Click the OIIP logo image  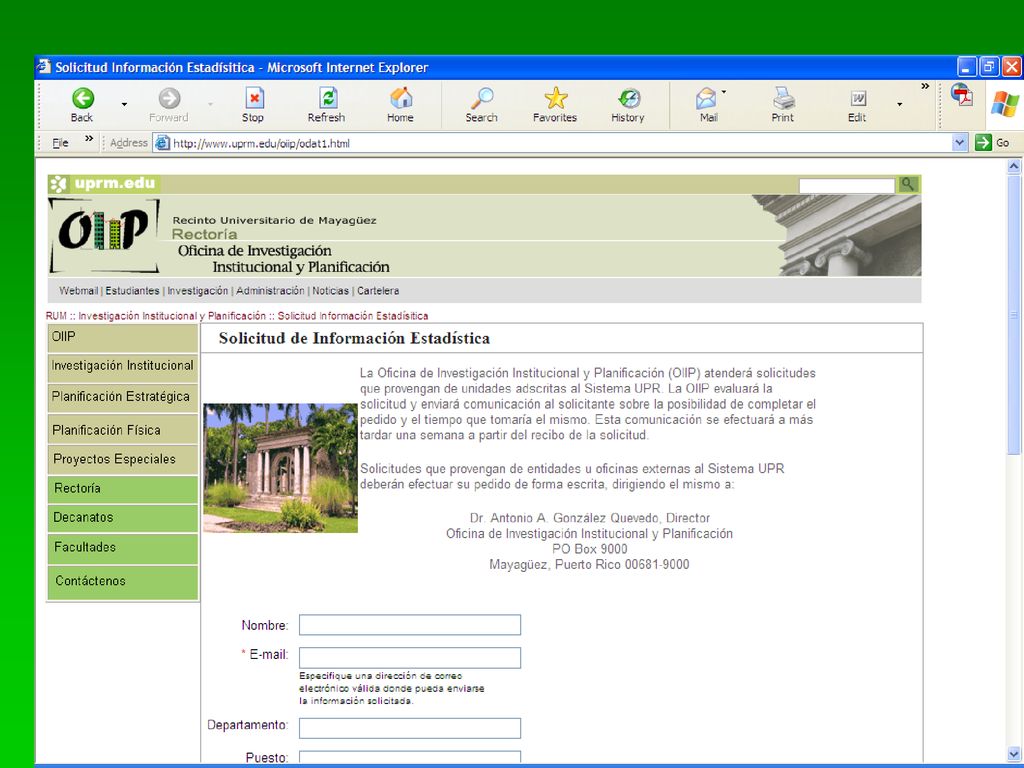[104, 235]
